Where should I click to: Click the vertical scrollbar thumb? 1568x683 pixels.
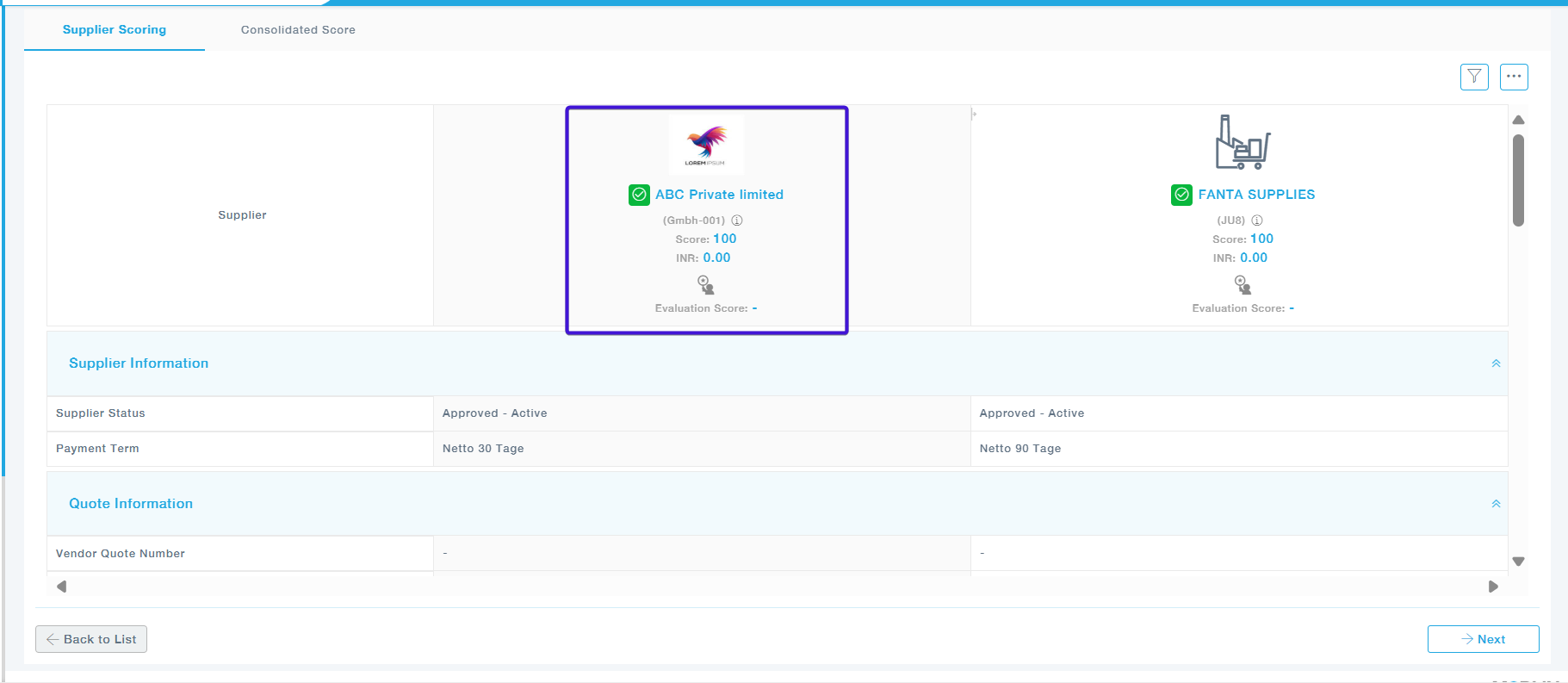tap(1518, 181)
